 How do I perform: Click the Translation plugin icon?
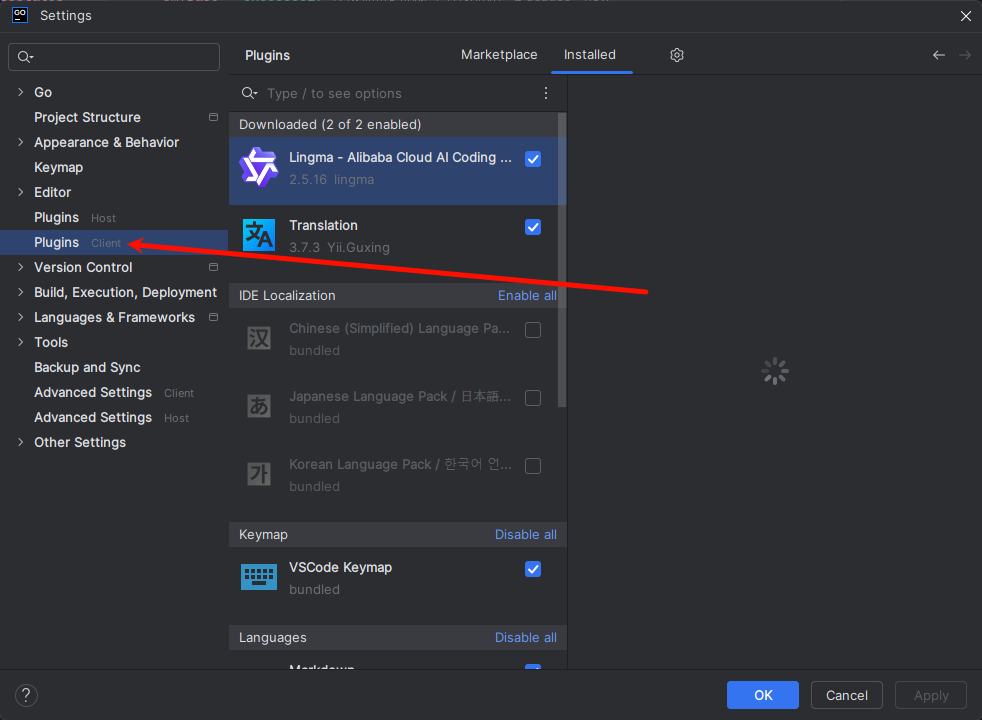coord(259,235)
